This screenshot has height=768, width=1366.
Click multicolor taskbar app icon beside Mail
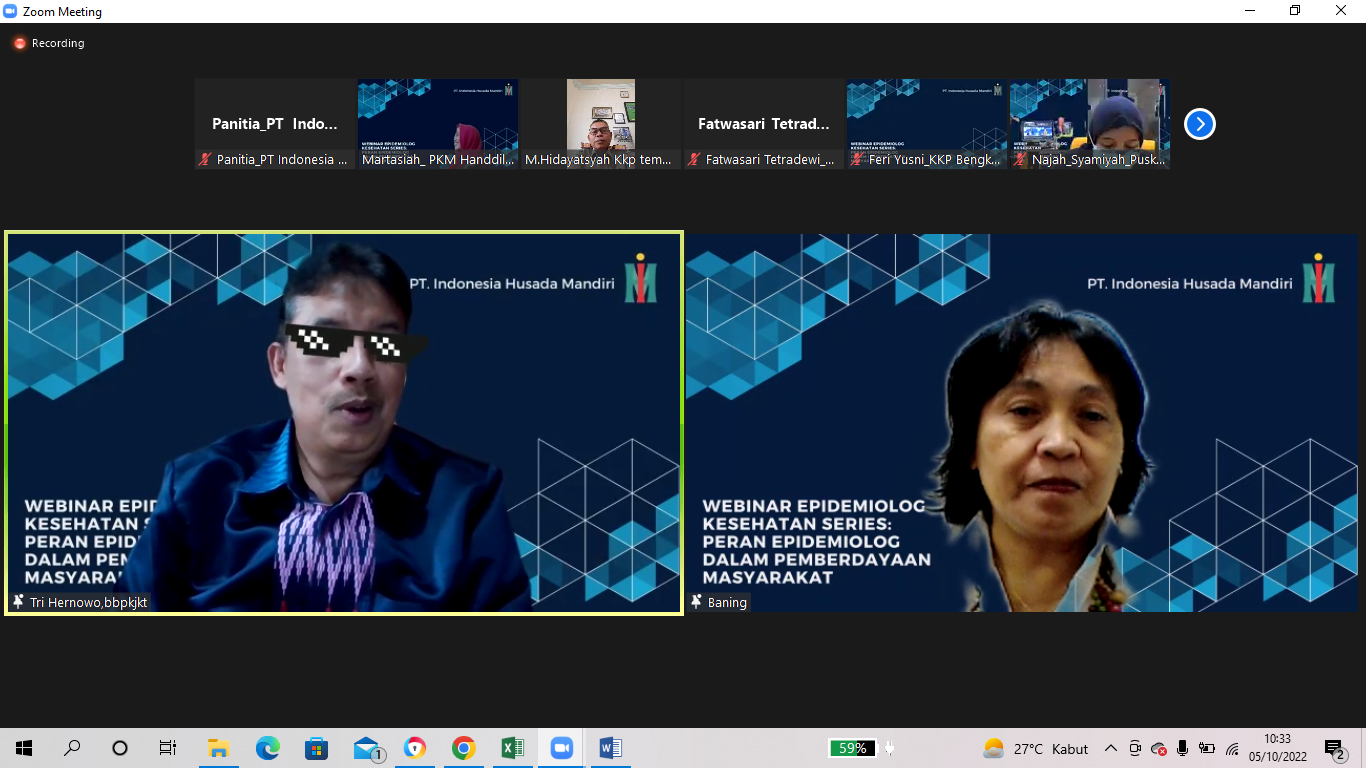tap(415, 748)
